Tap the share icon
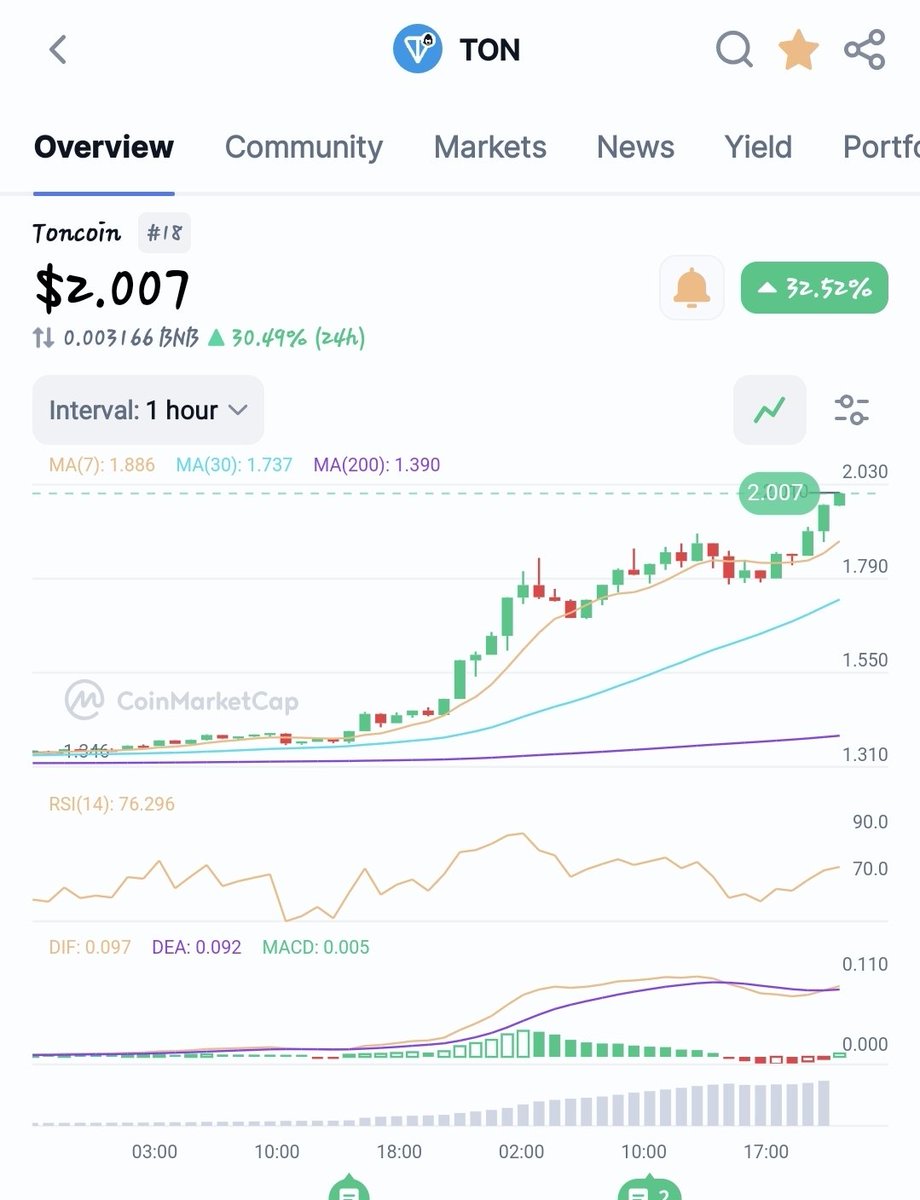Viewport: 920px width, 1200px height. coord(864,50)
